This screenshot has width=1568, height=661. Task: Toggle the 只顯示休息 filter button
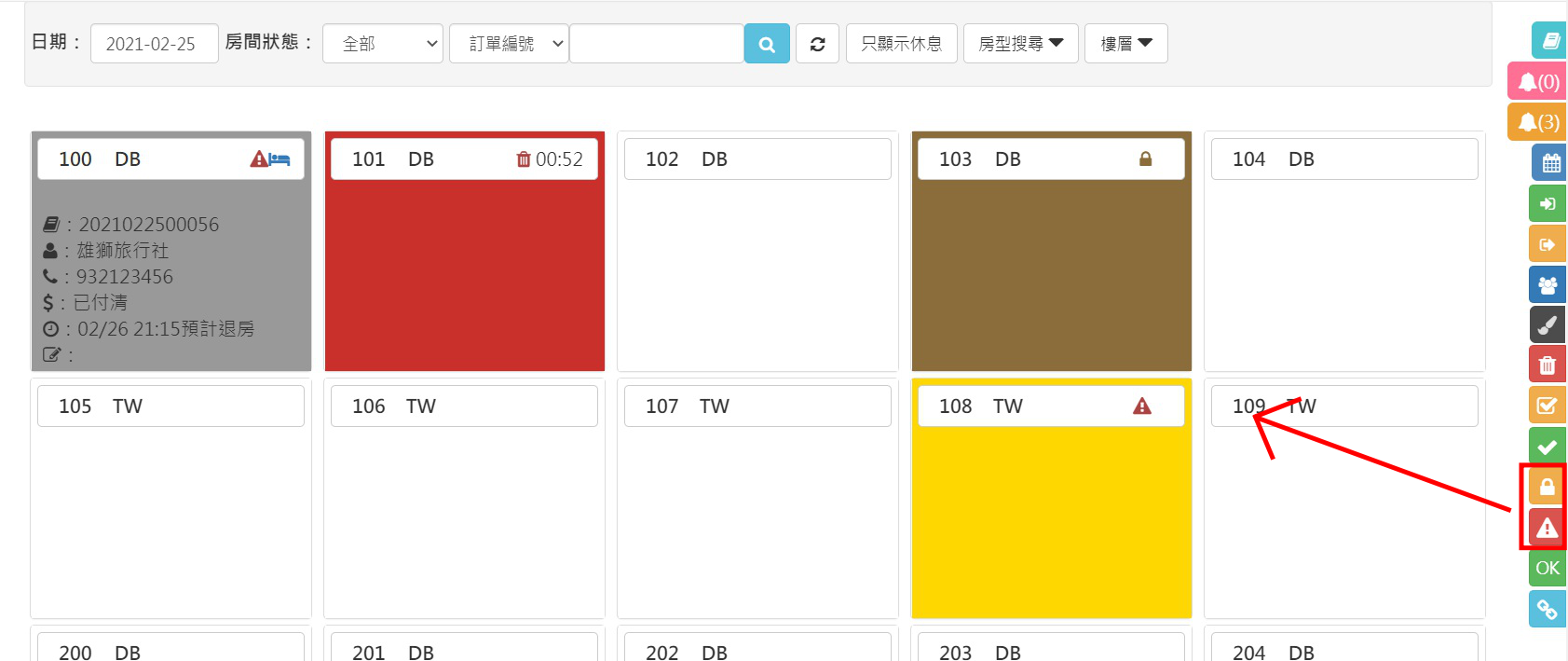coord(901,44)
